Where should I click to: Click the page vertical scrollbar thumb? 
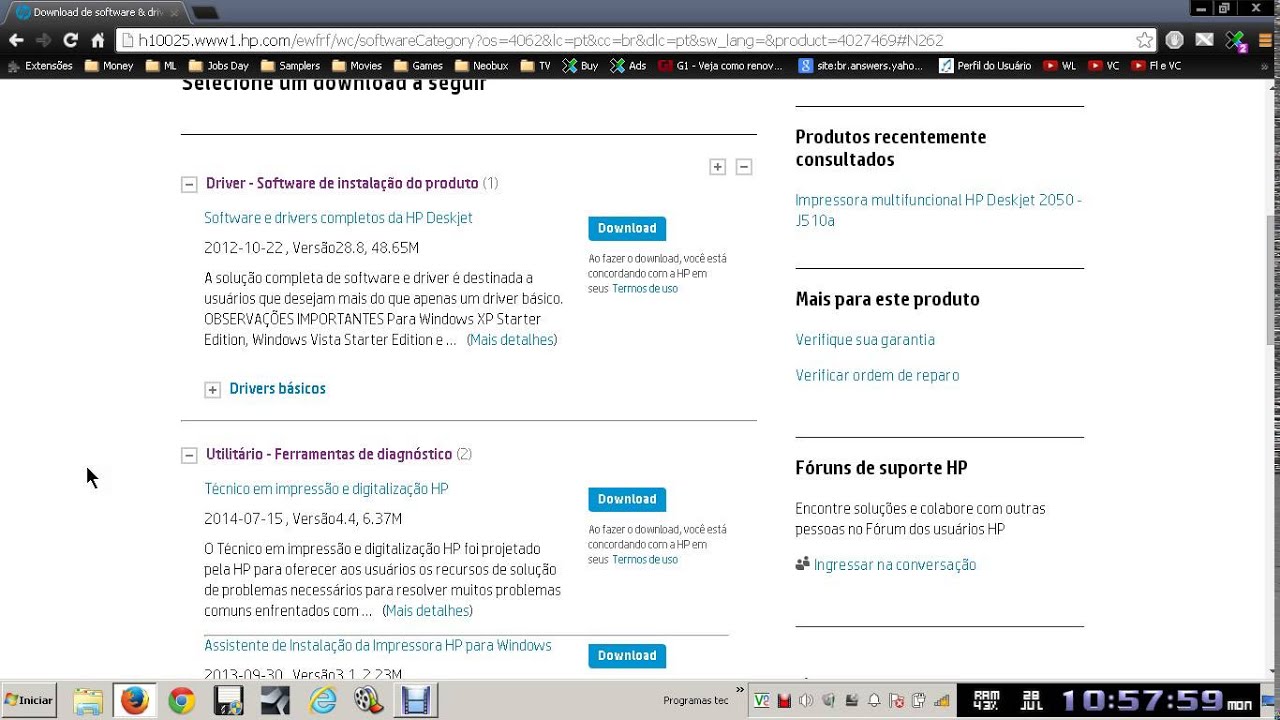pyautogui.click(x=1272, y=280)
